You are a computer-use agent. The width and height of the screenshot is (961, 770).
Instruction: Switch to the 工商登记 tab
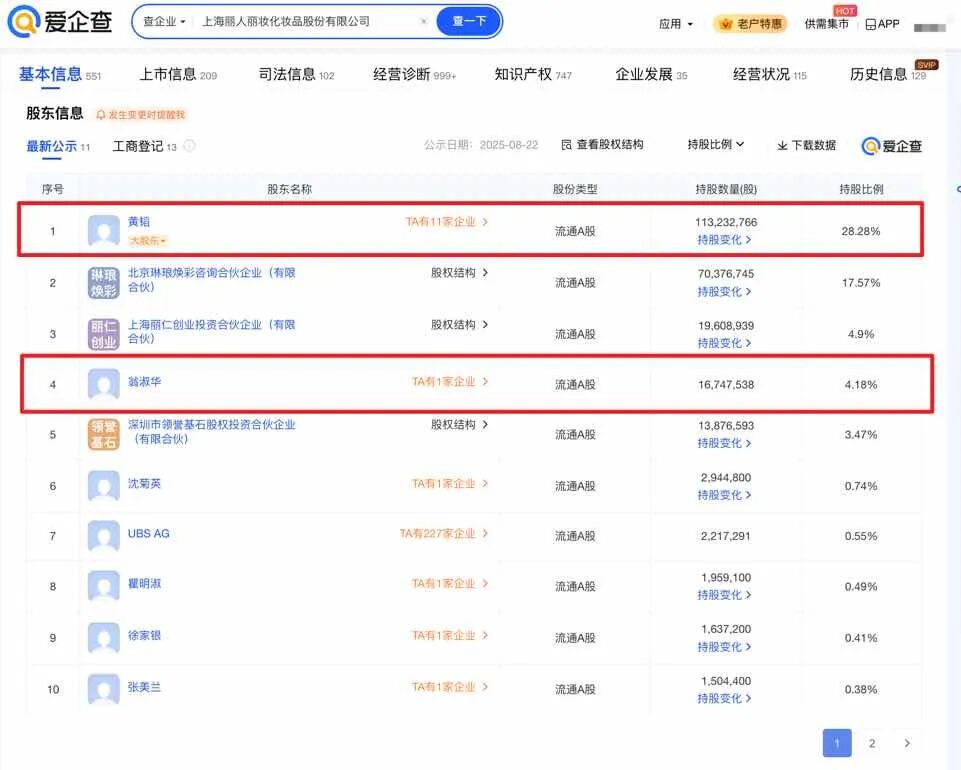coord(138,145)
